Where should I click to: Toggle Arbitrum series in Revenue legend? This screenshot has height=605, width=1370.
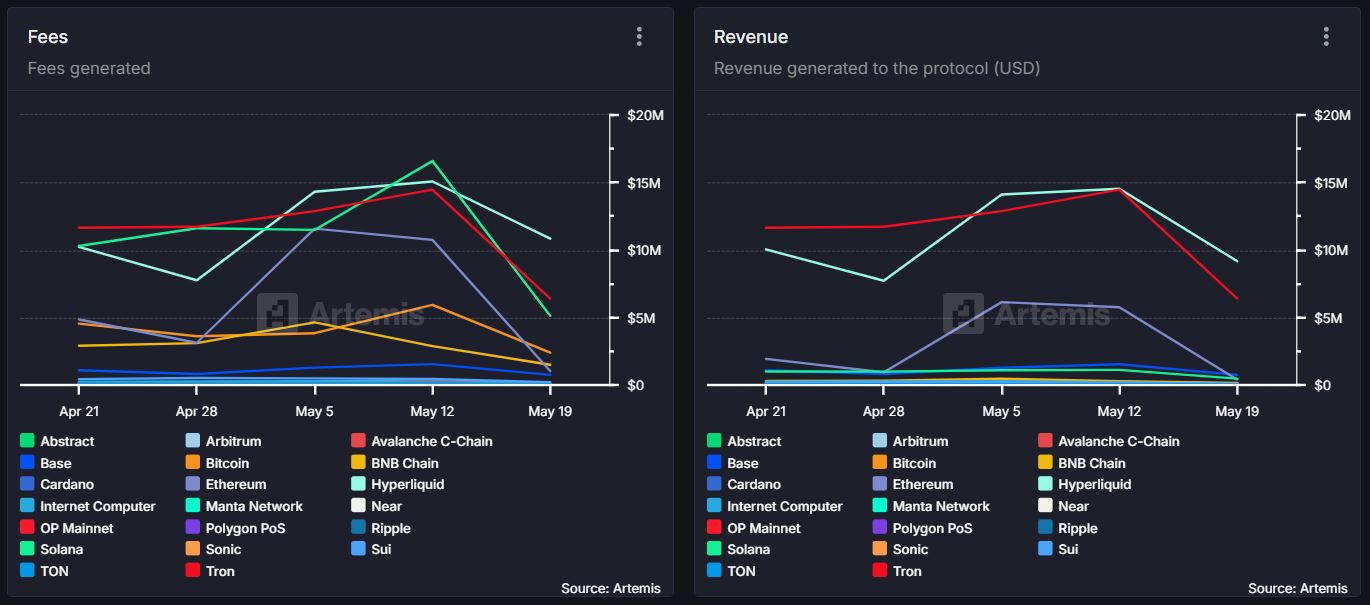(910, 441)
